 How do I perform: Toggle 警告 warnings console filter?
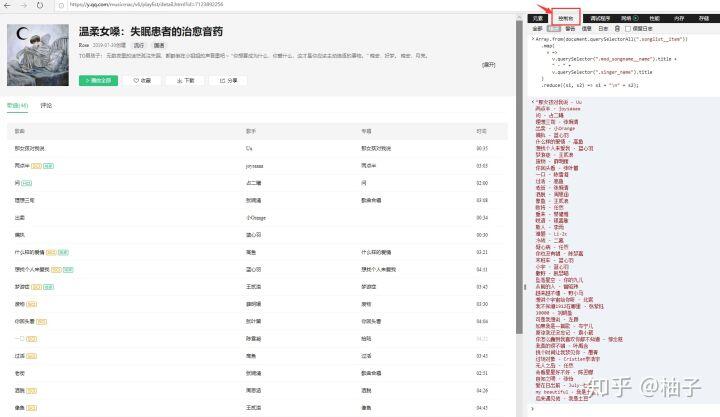(x=570, y=28)
